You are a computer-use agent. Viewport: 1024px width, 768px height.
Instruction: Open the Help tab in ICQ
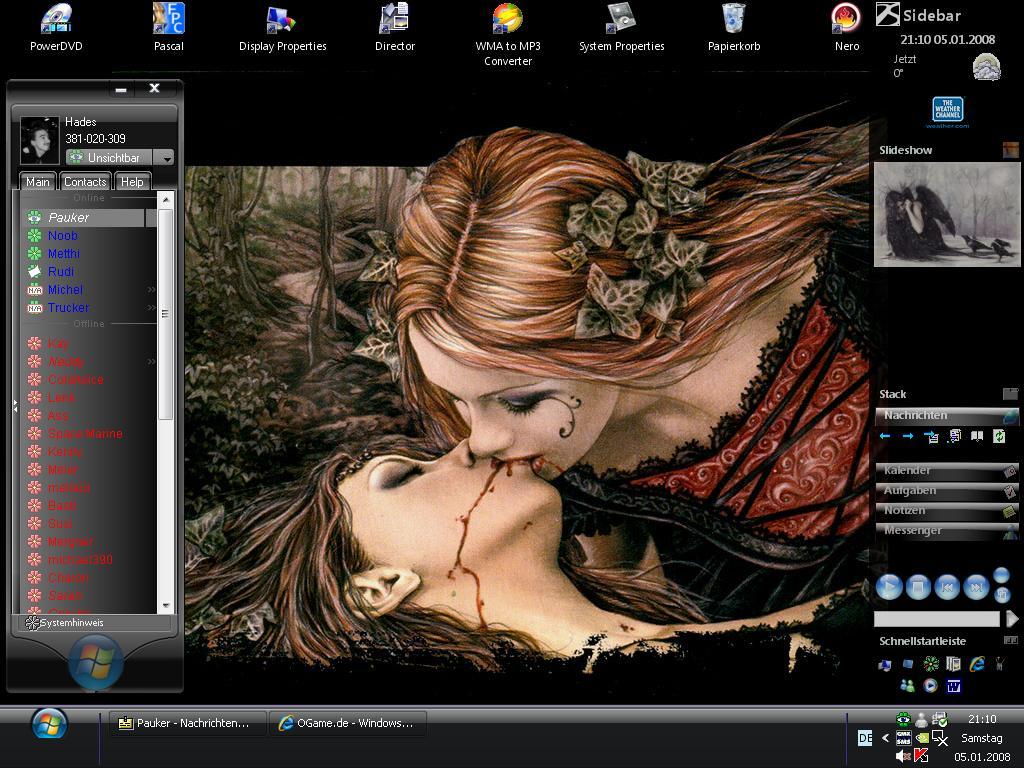point(132,182)
